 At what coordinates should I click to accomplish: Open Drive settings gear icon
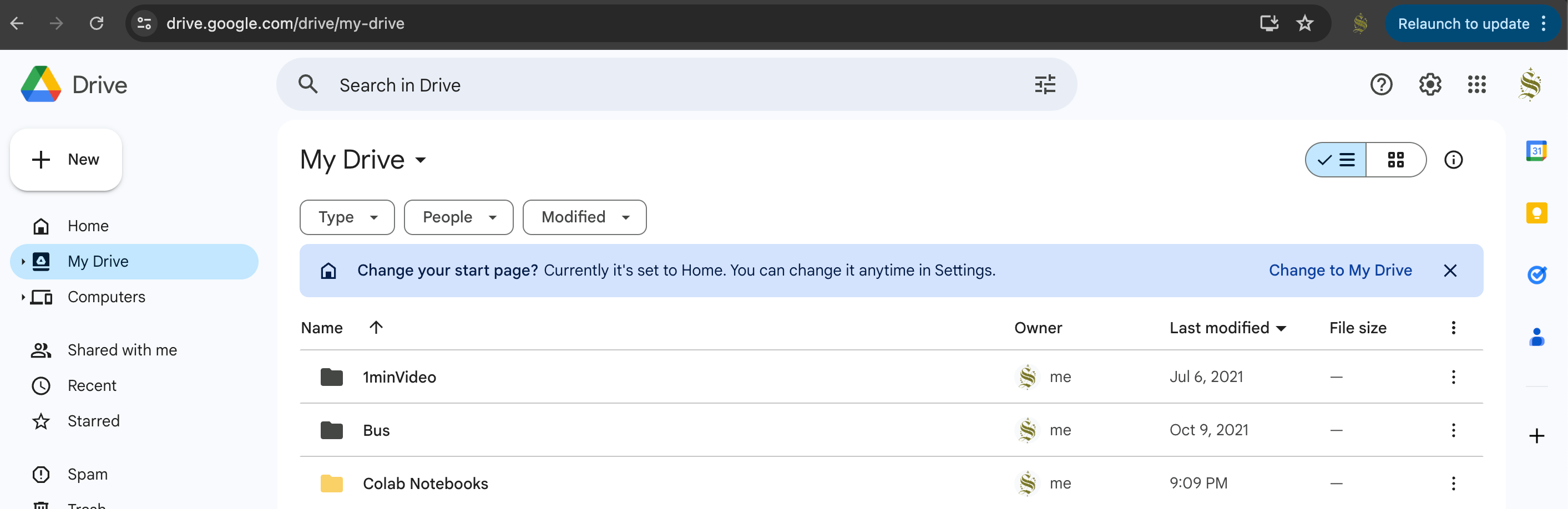[1430, 84]
